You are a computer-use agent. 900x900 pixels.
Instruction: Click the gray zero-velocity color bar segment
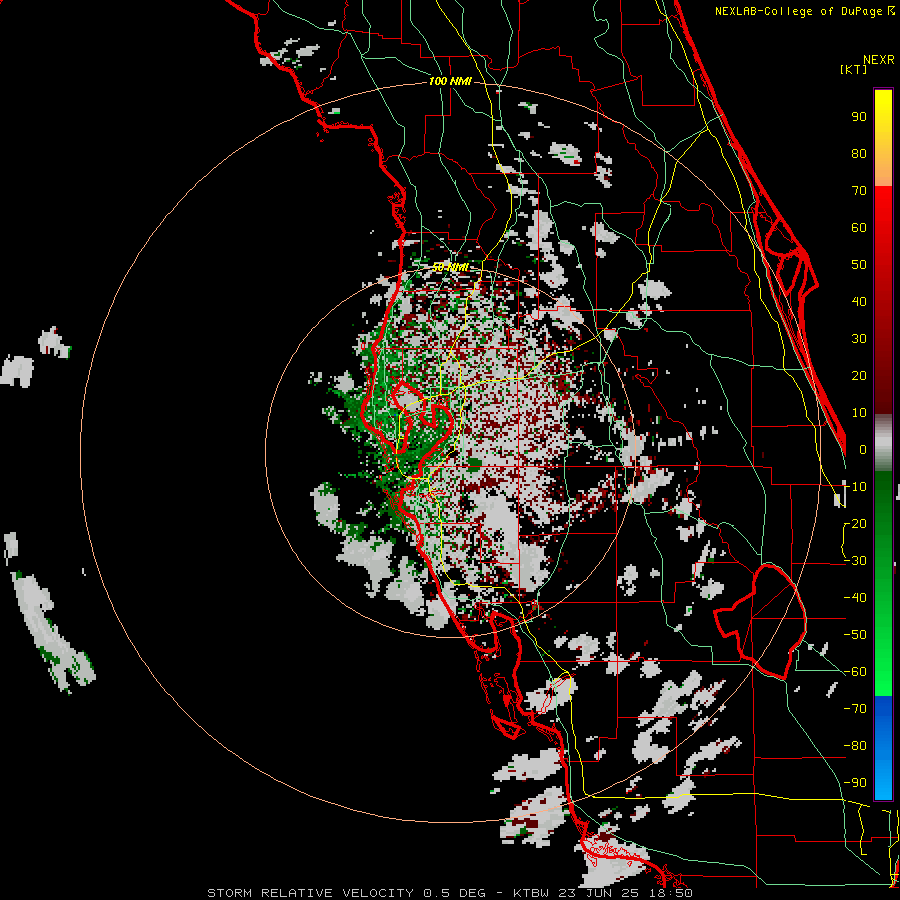tap(883, 443)
